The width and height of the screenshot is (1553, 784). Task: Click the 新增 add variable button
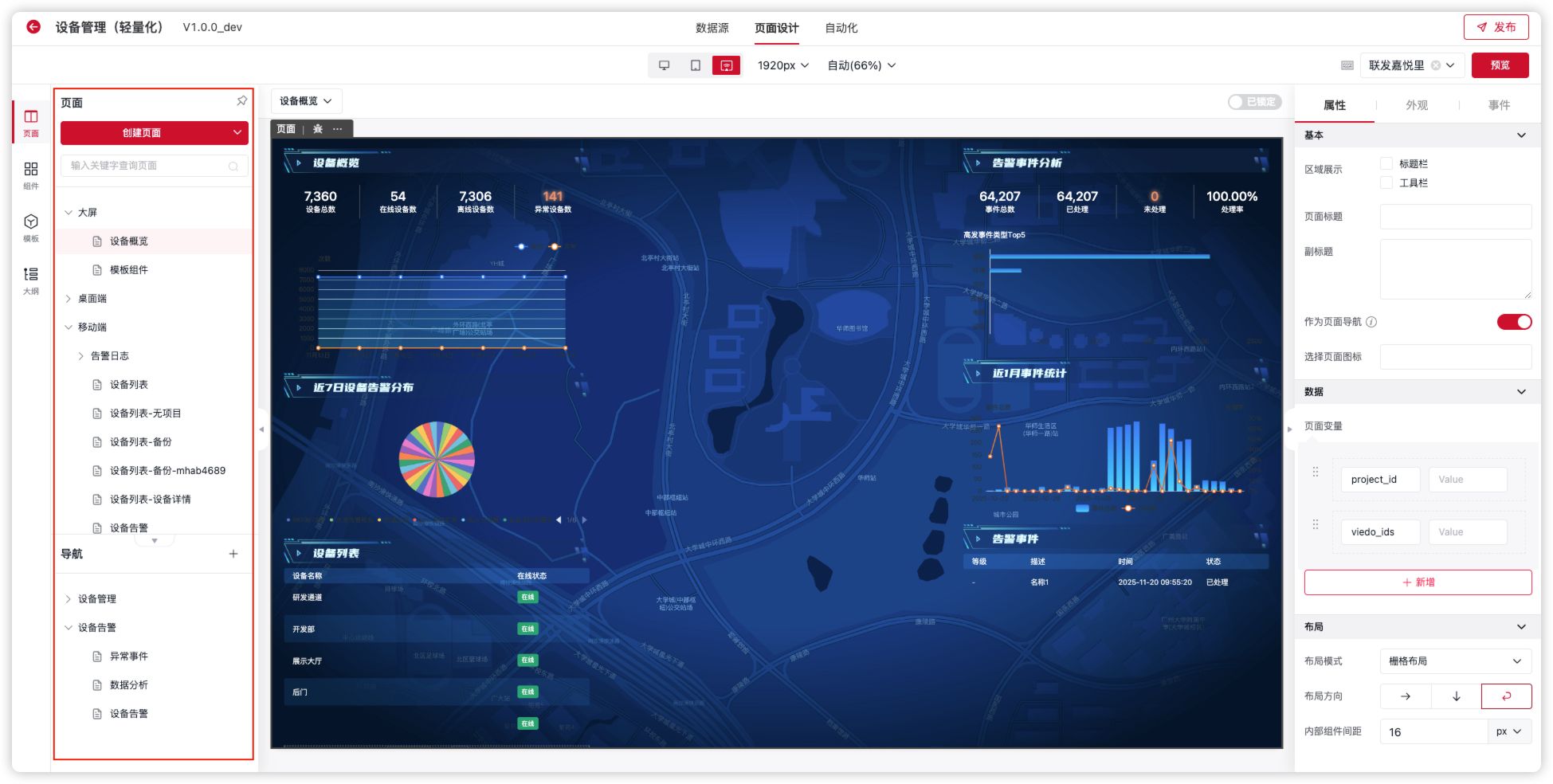[x=1417, y=582]
